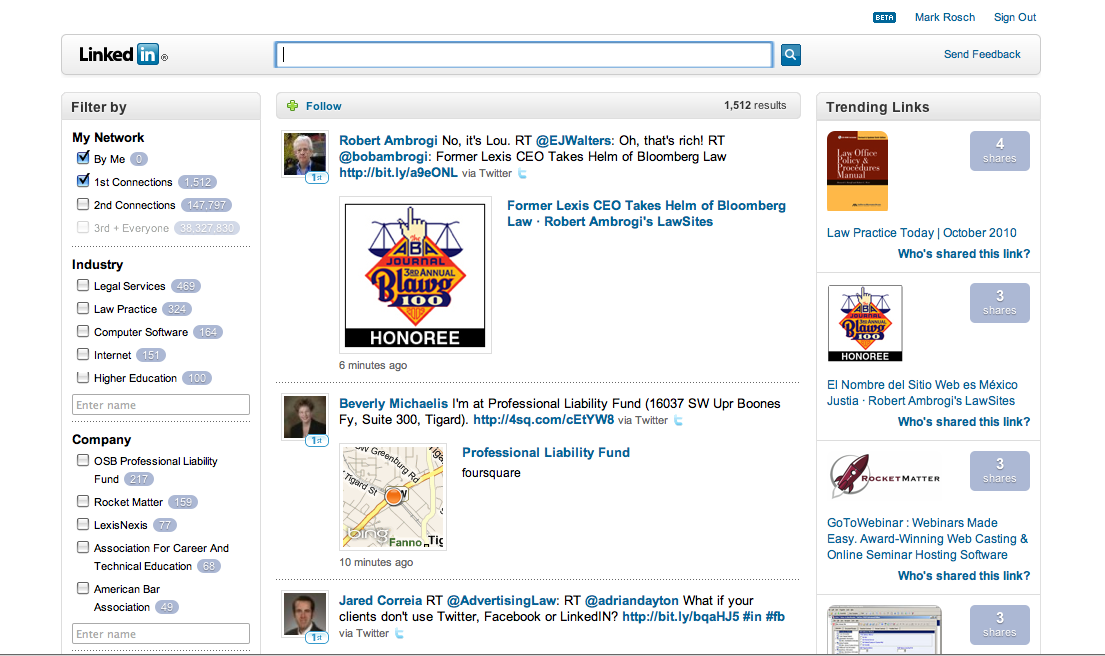Open Law Practice Today October 2010 link

[922, 233]
